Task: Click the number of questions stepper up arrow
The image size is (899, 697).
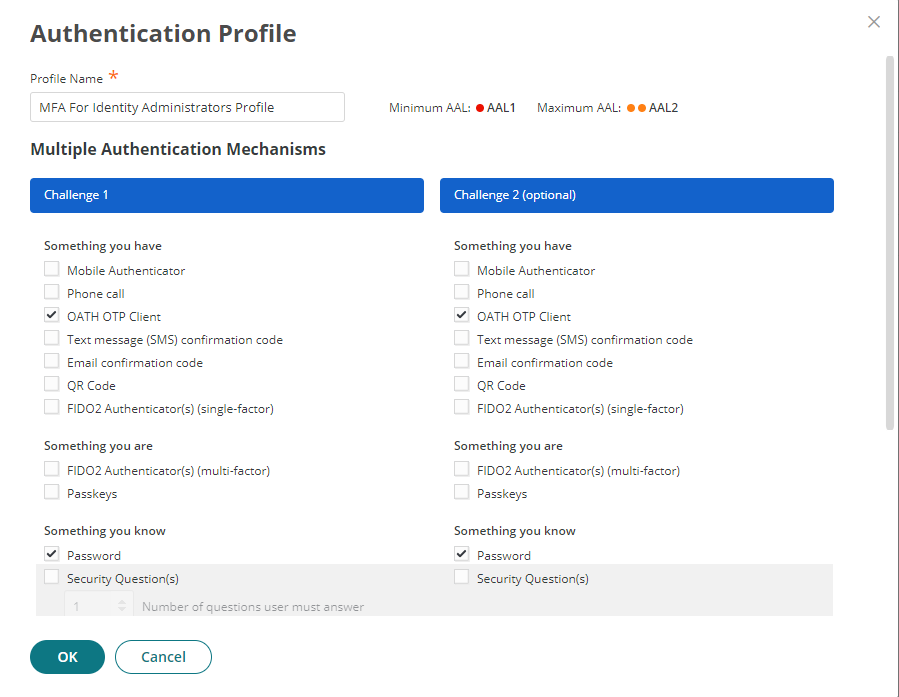Action: point(122,600)
